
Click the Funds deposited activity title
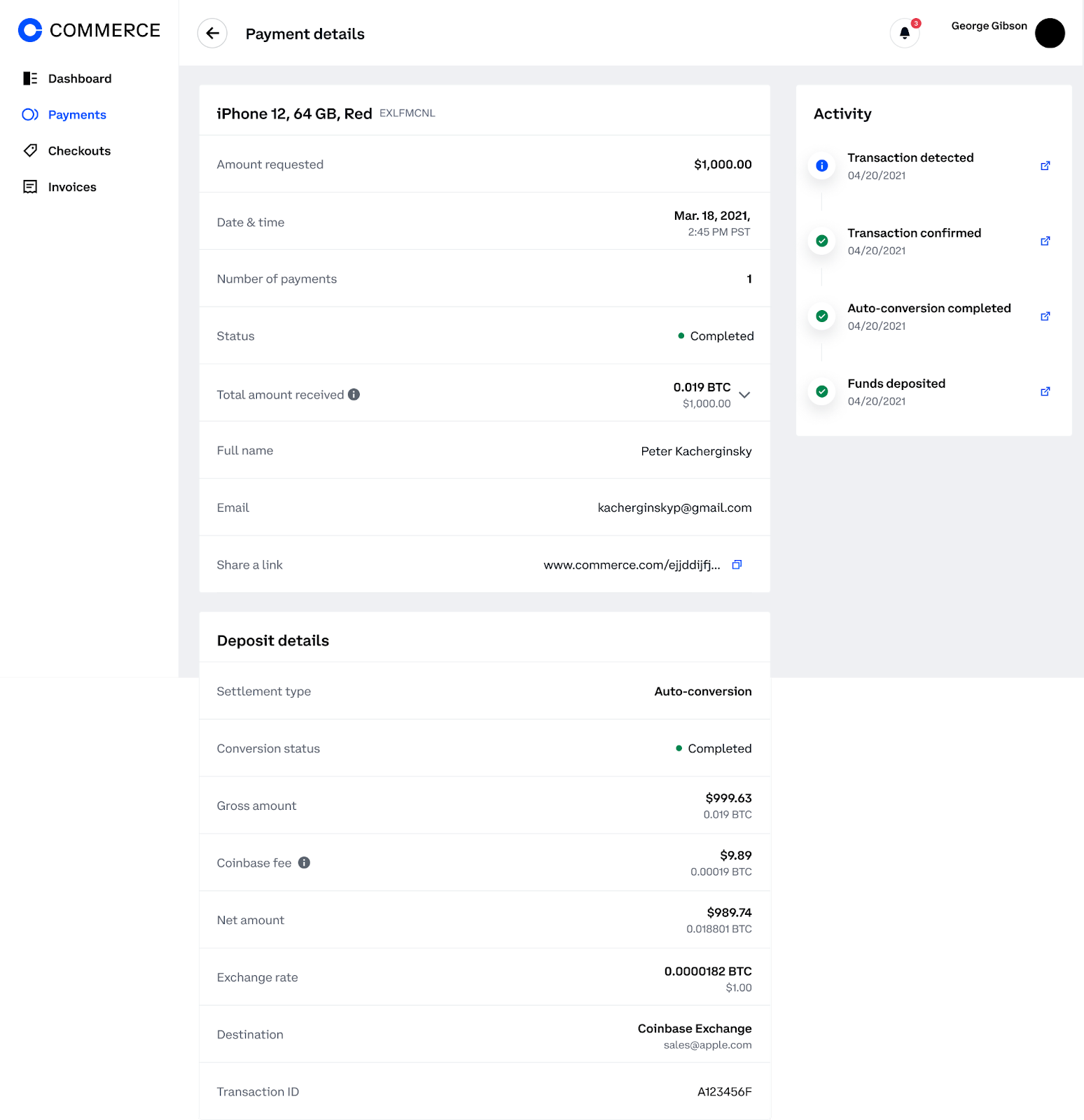pos(896,384)
